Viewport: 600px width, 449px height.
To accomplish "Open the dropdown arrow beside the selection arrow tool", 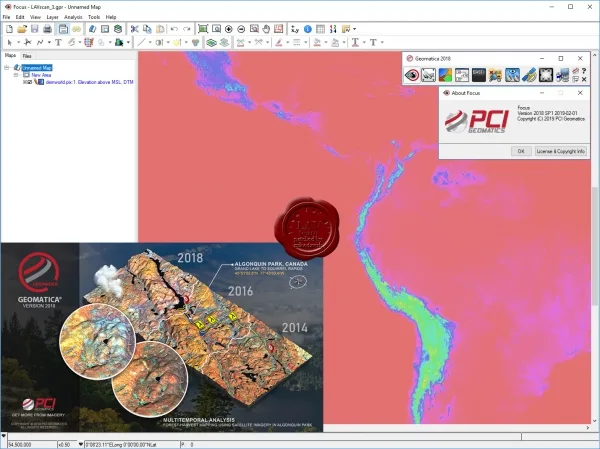I will 18,42.
